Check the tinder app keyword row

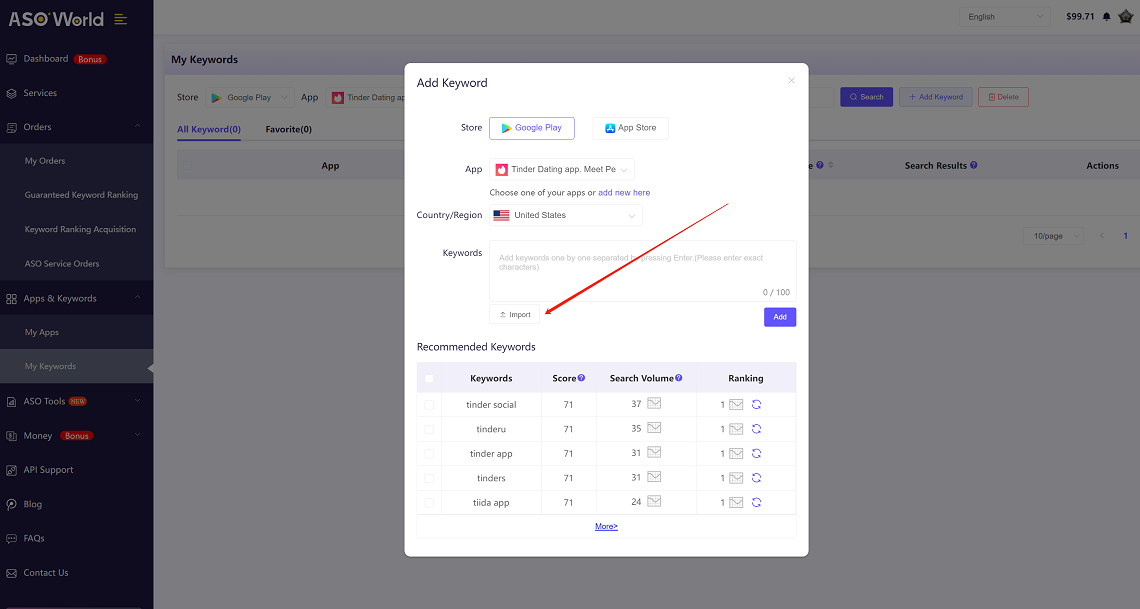[429, 453]
